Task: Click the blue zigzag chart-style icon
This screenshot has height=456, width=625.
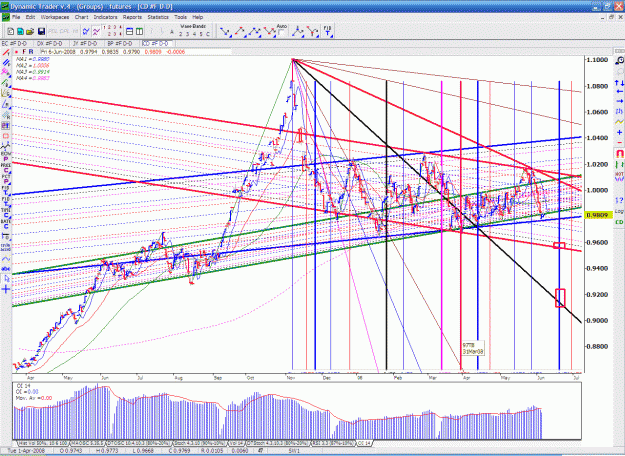Action: point(86,31)
